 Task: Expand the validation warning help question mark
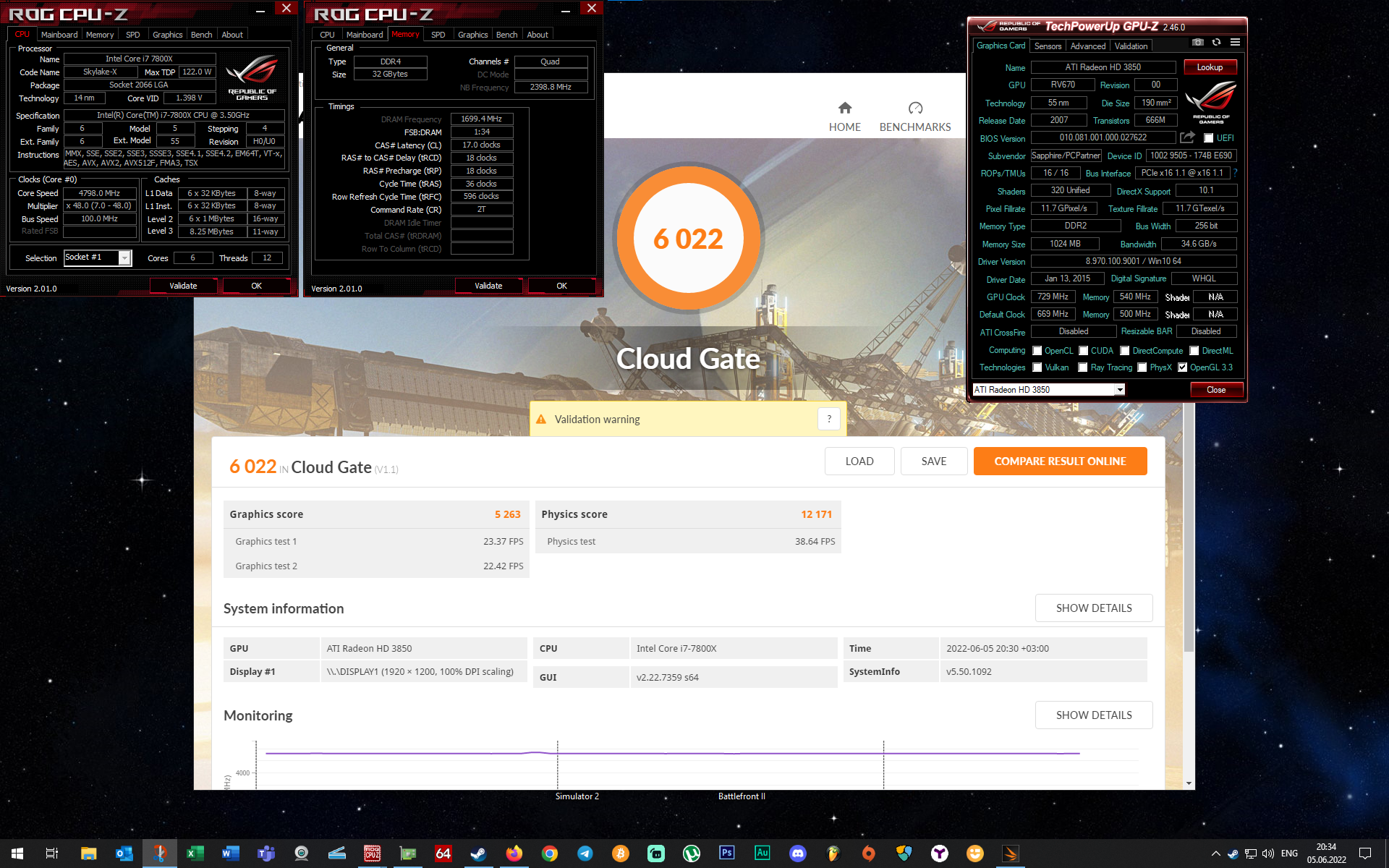(829, 419)
